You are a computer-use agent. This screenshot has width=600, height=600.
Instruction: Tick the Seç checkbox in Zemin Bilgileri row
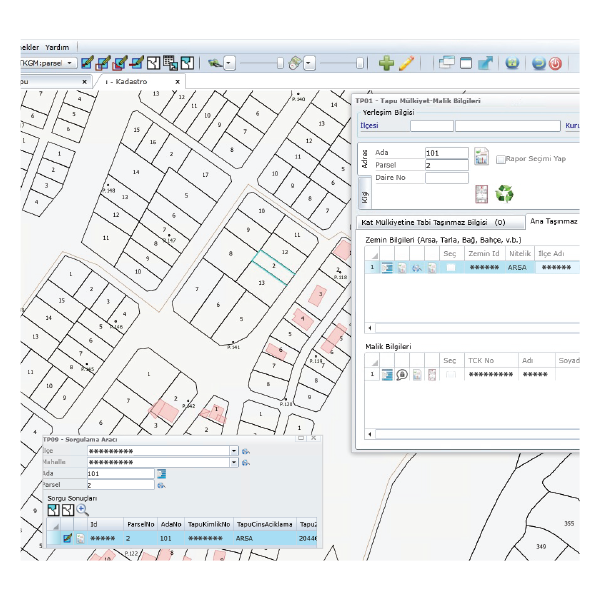tap(451, 268)
